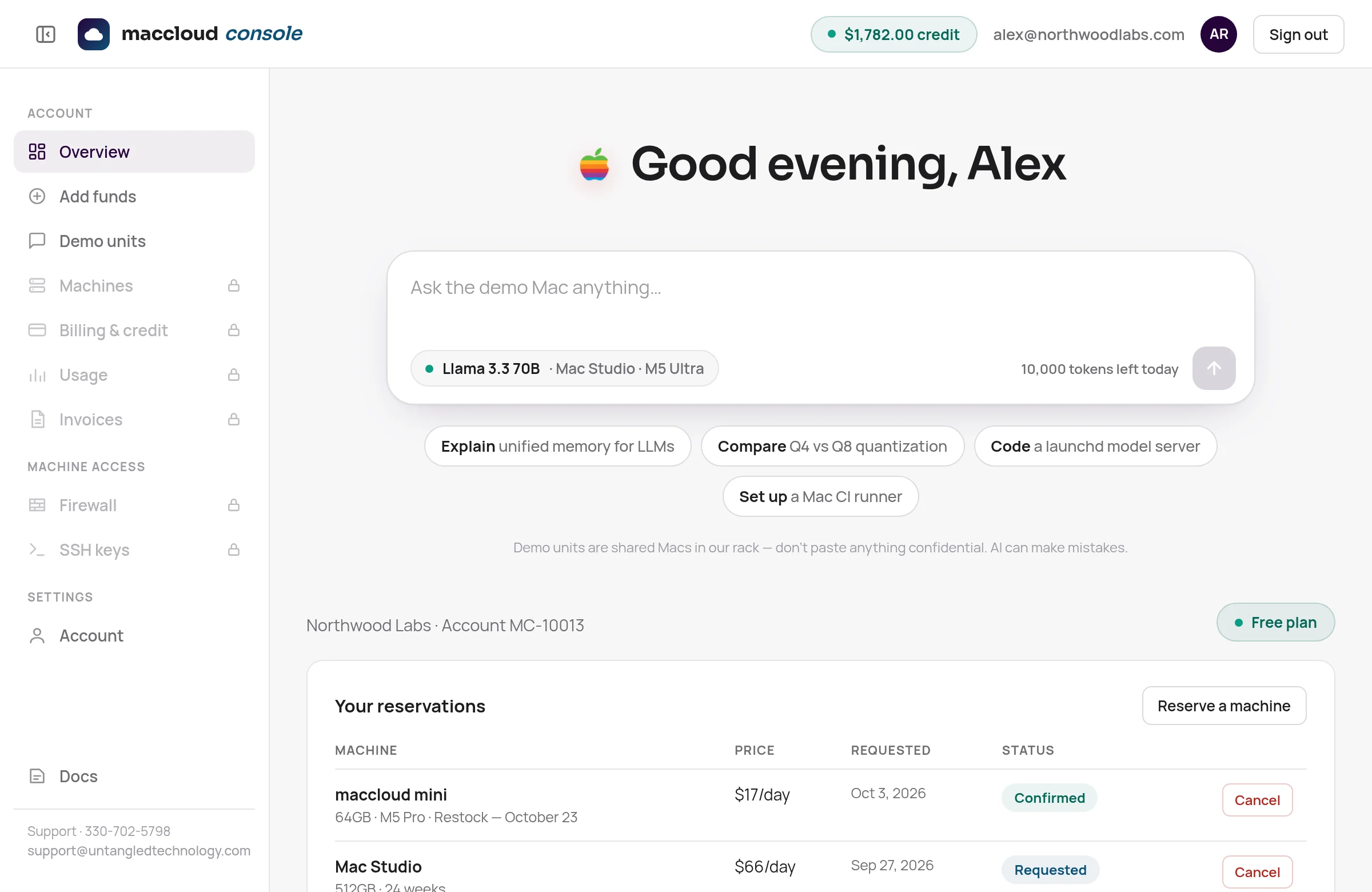The width and height of the screenshot is (1372, 892).
Task: Click the $1,782.00 credit badge
Action: pos(894,35)
